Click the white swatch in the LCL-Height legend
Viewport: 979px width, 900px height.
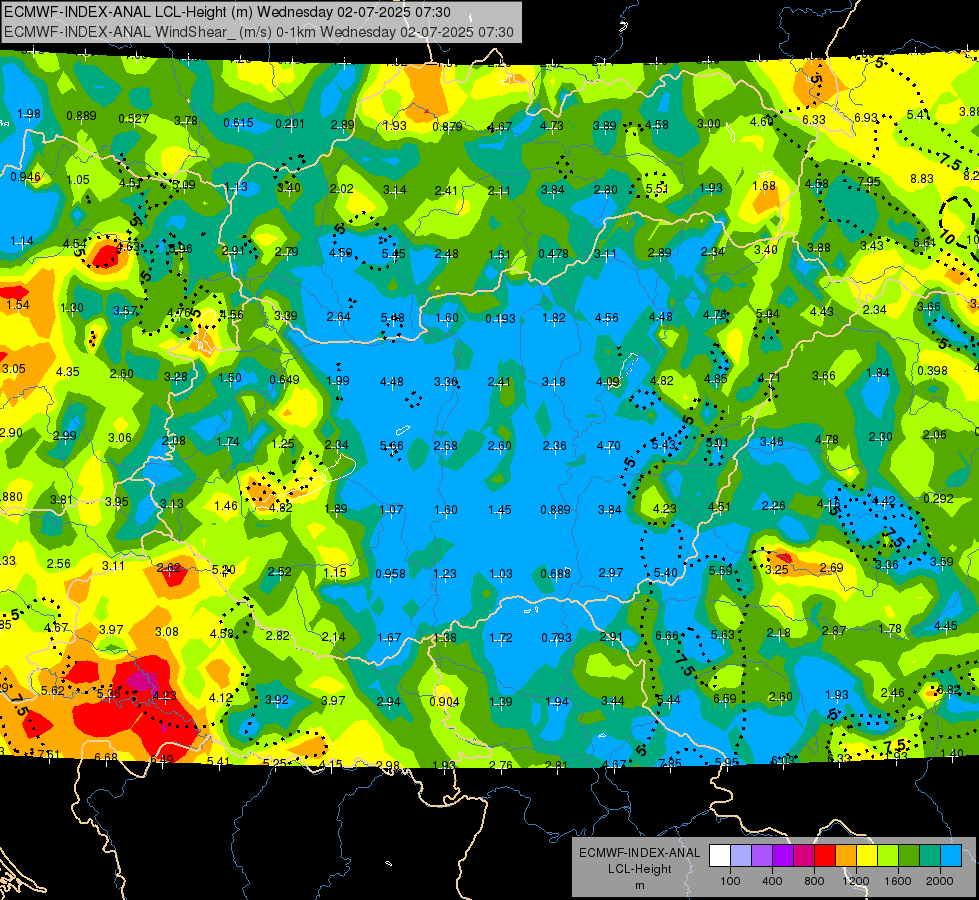pos(719,856)
